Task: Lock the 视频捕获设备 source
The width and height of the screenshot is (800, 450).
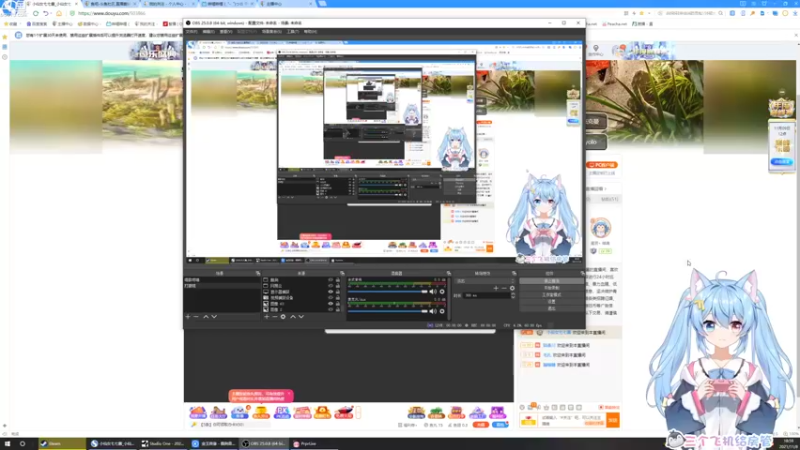Action: pyautogui.click(x=337, y=297)
